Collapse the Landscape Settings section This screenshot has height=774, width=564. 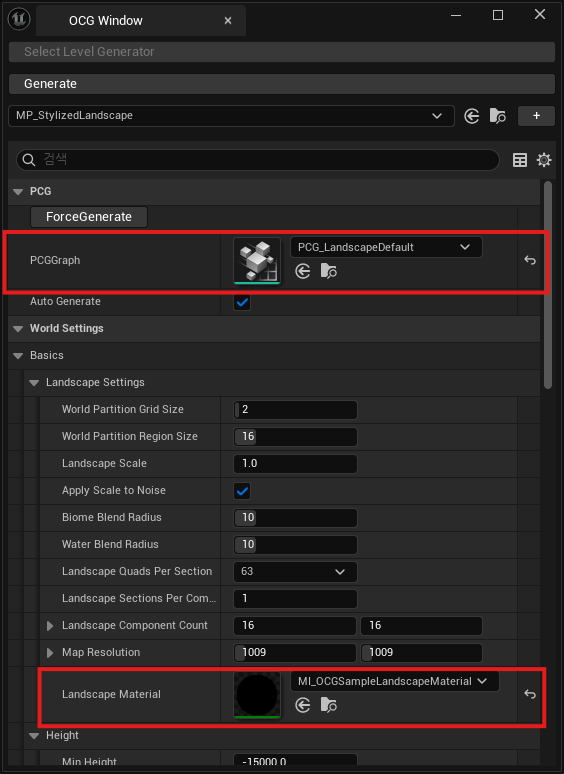[x=34, y=383]
